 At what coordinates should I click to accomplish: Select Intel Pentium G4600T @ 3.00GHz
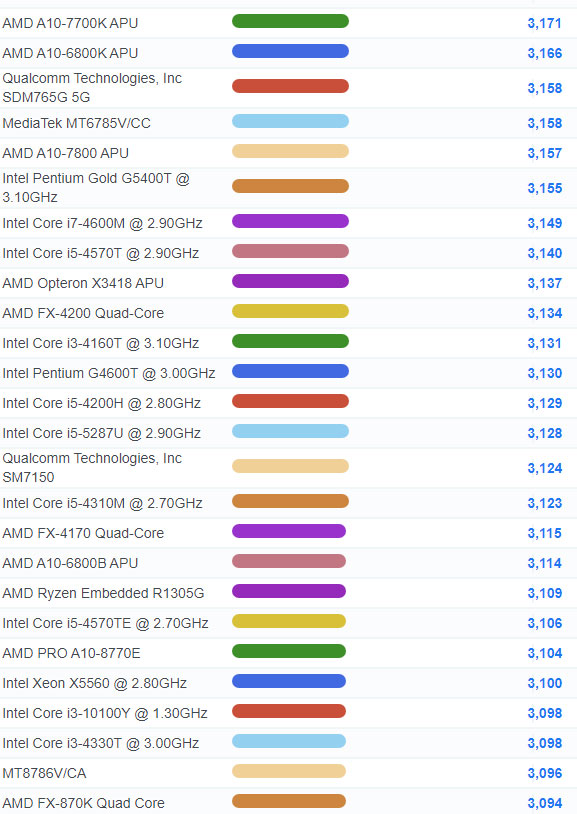[109, 374]
